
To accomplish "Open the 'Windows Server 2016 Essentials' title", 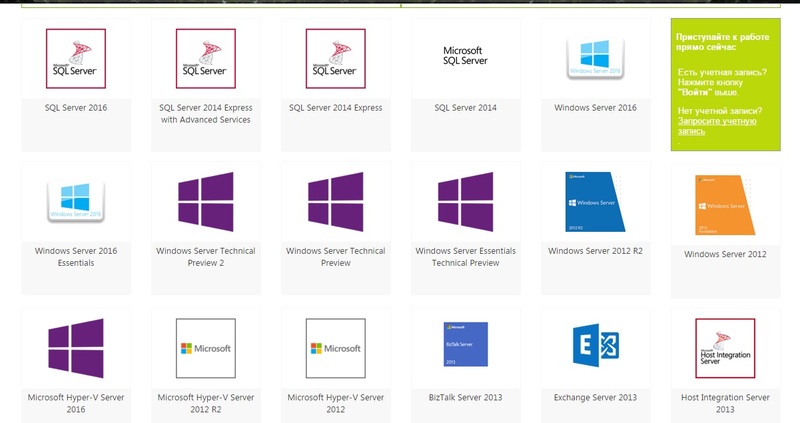I will 76,257.
